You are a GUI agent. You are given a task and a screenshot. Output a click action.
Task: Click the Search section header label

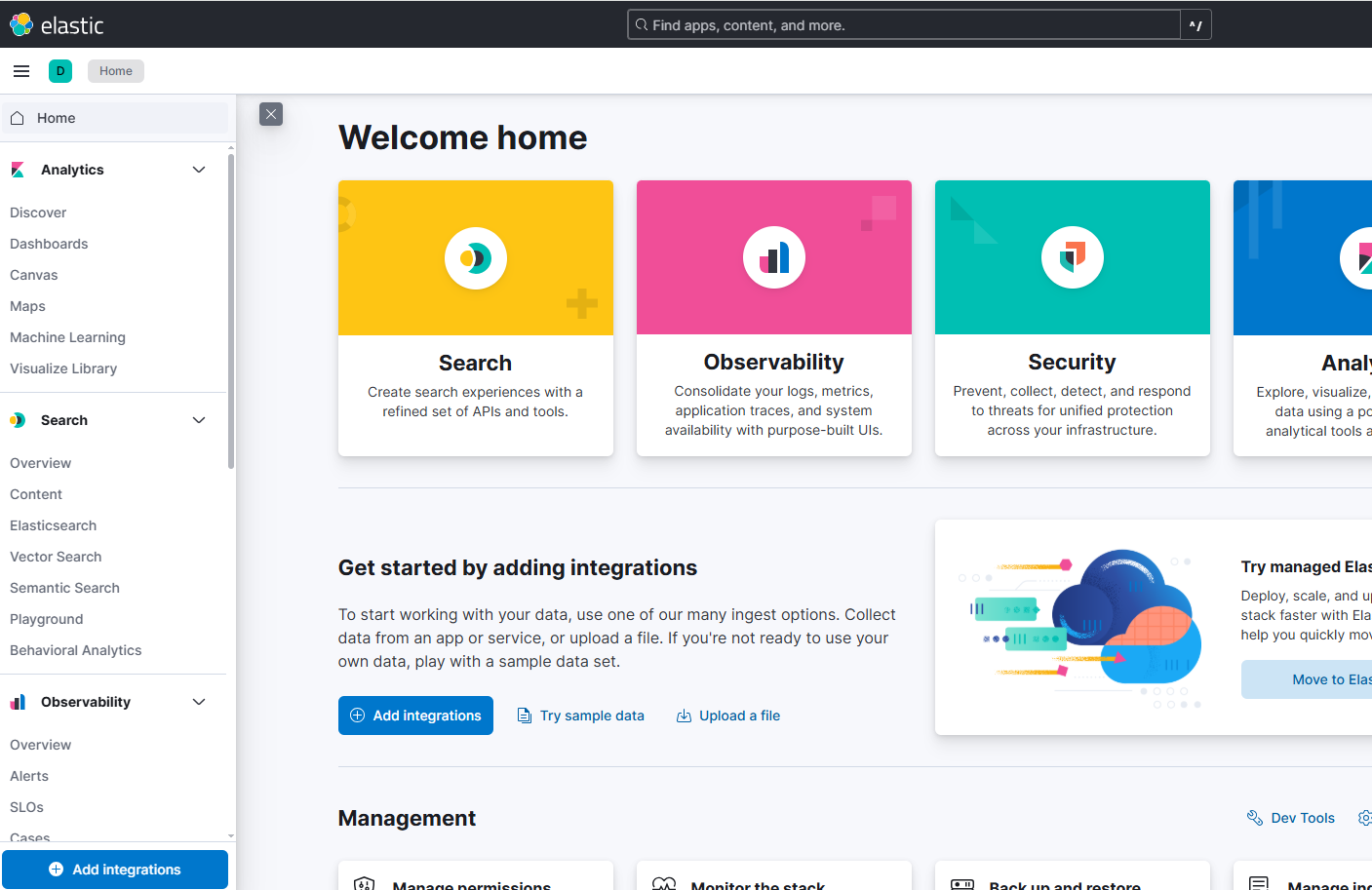pyautogui.click(x=64, y=420)
